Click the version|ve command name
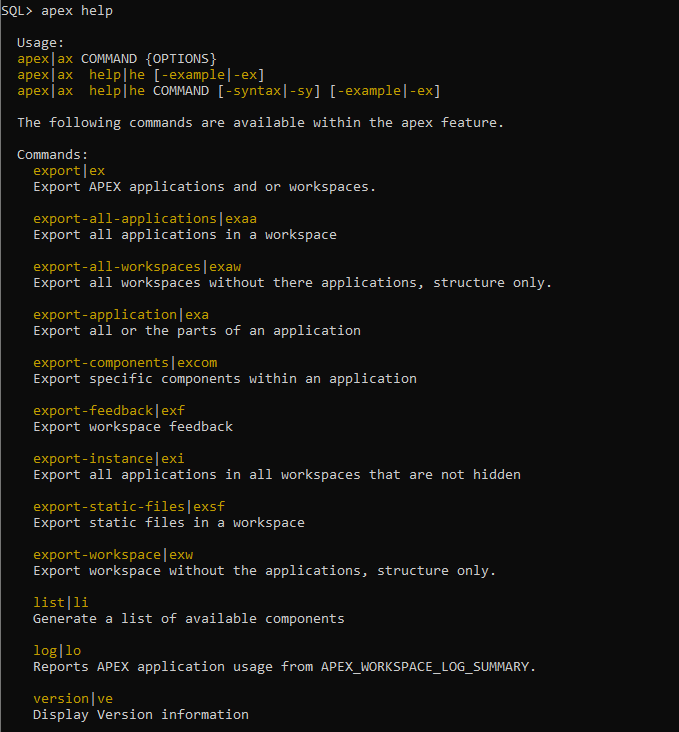The image size is (679, 732). [73, 699]
